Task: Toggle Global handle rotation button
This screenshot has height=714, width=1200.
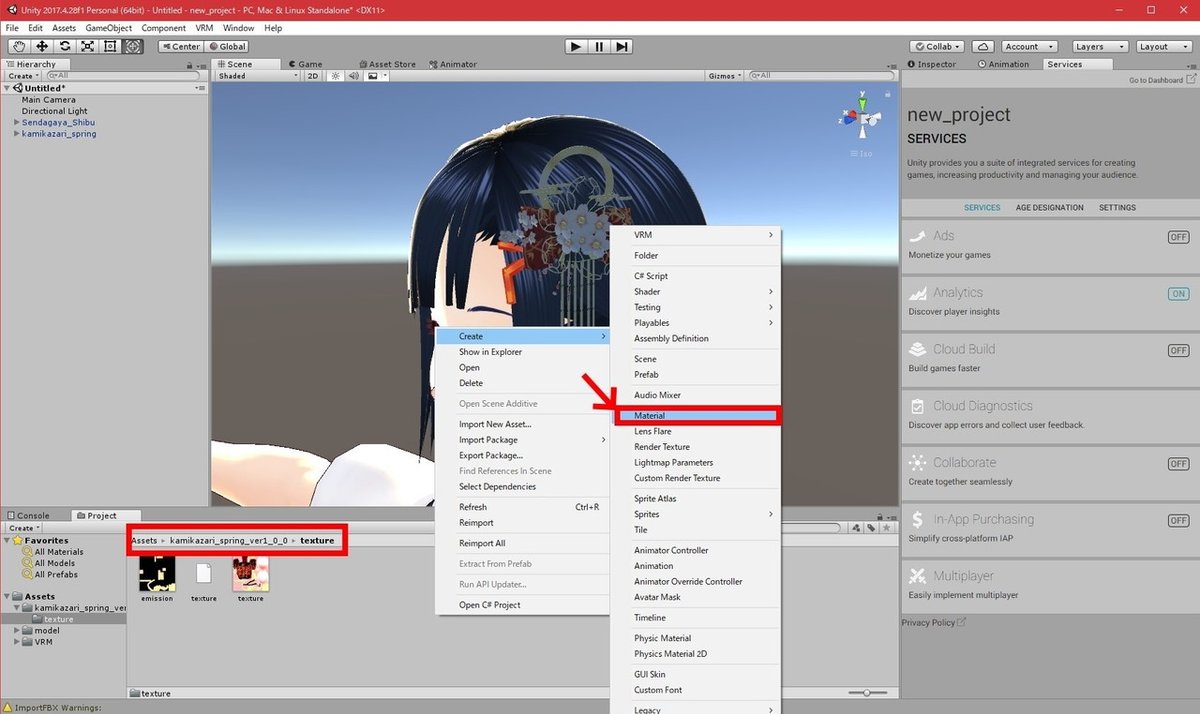Action: [x=227, y=46]
